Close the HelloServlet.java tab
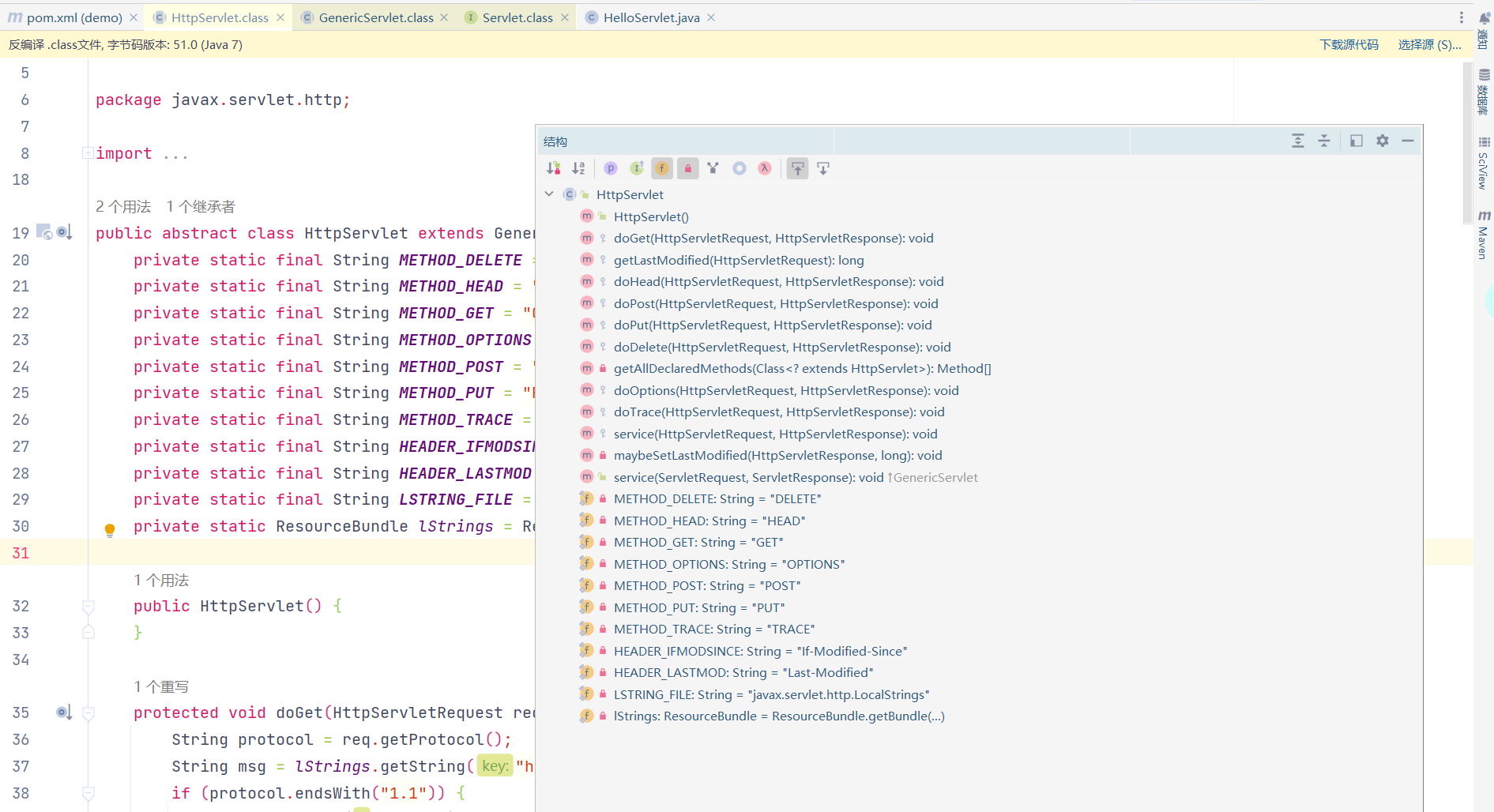The width and height of the screenshot is (1494, 812). point(711,17)
